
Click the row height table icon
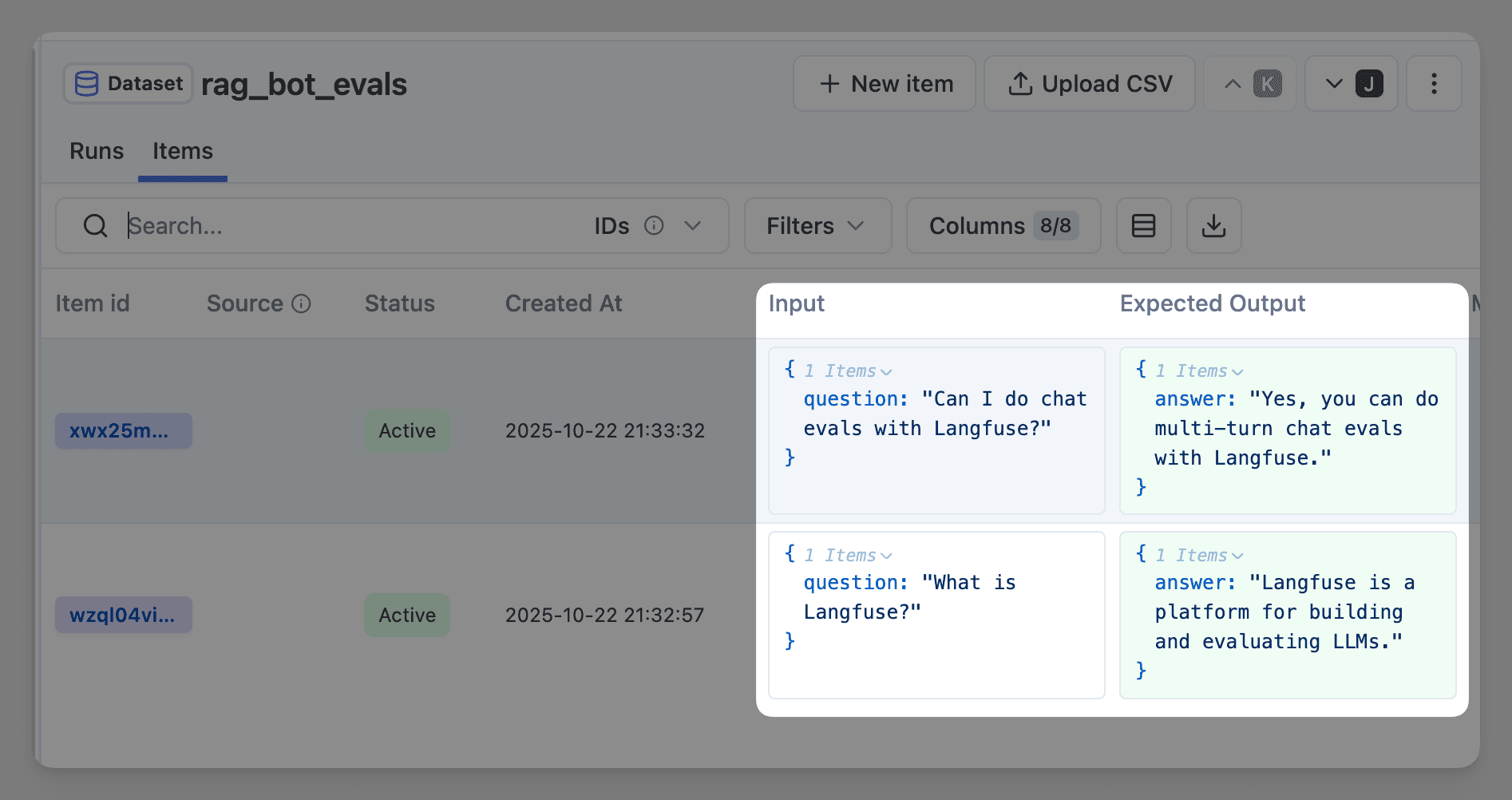point(1143,226)
